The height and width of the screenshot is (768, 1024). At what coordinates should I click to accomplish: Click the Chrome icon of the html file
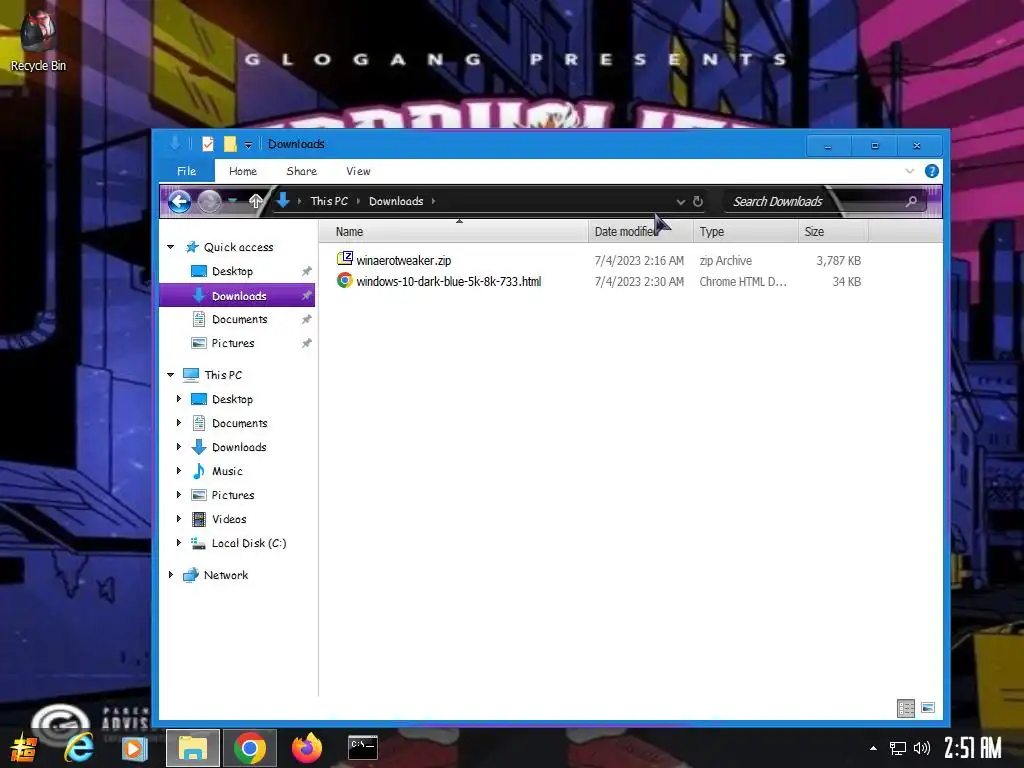tap(345, 281)
